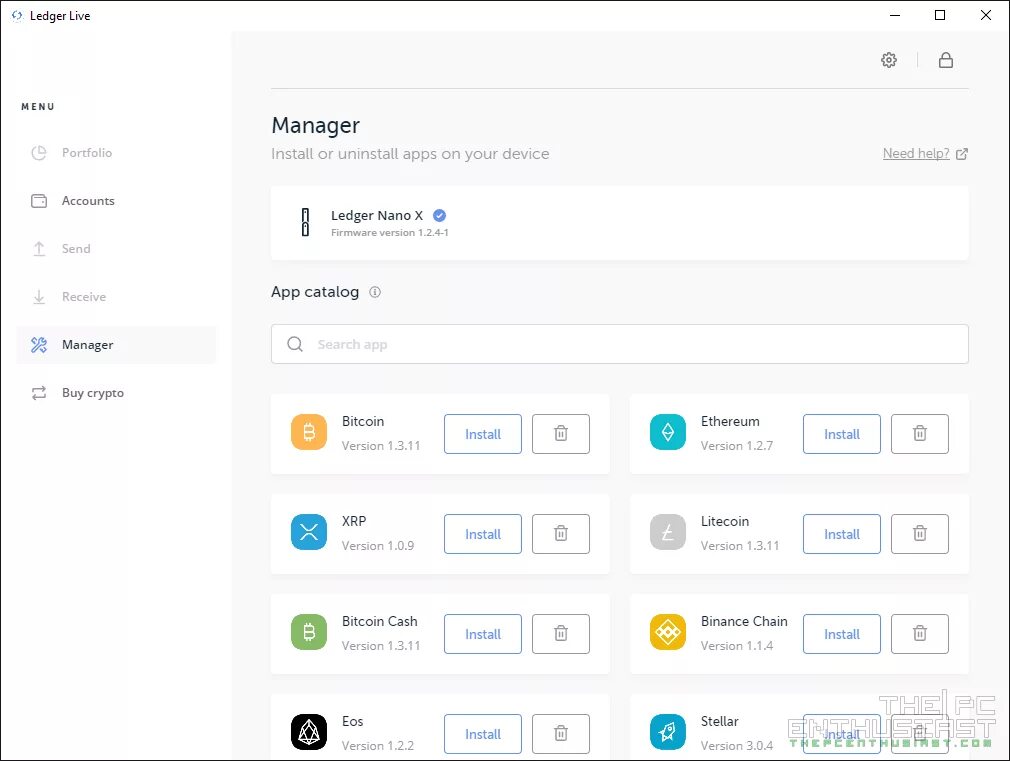This screenshot has height=761, width=1010.
Task: Install the Bitcoin Cash app
Action: tap(482, 634)
